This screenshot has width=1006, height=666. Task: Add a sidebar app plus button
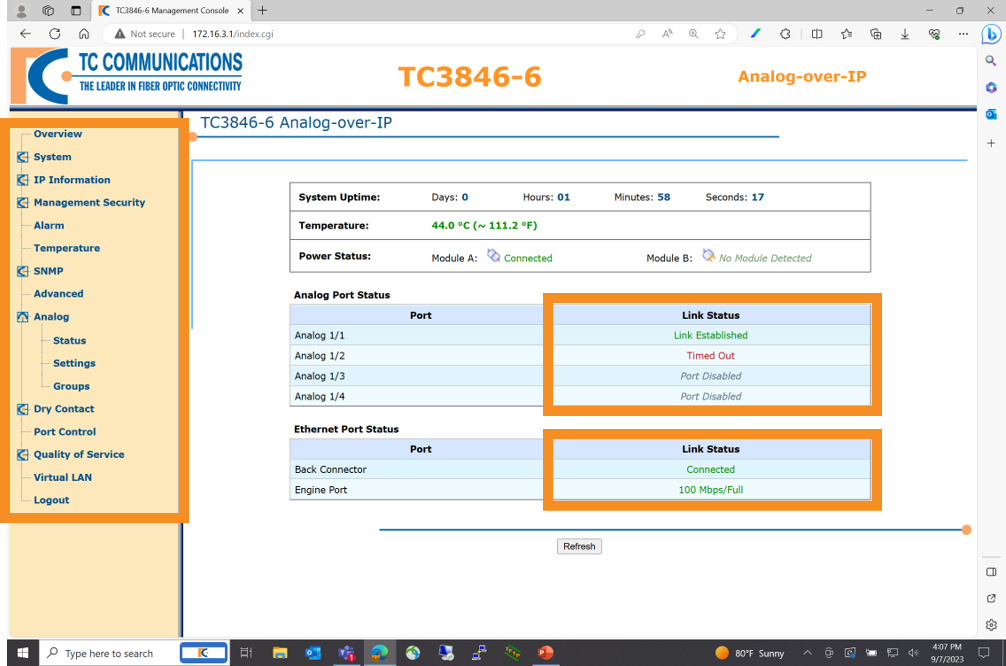point(991,143)
